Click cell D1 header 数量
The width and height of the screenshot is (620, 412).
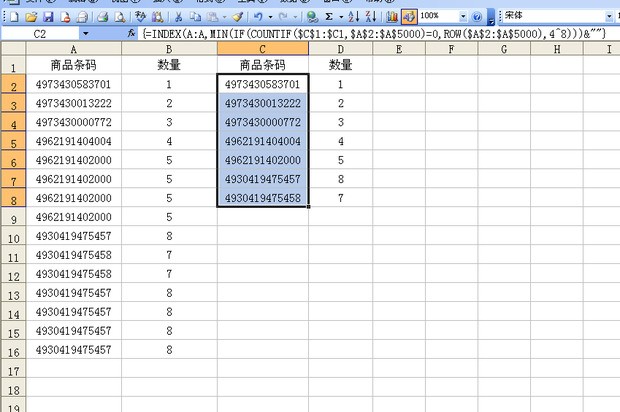pyautogui.click(x=340, y=65)
